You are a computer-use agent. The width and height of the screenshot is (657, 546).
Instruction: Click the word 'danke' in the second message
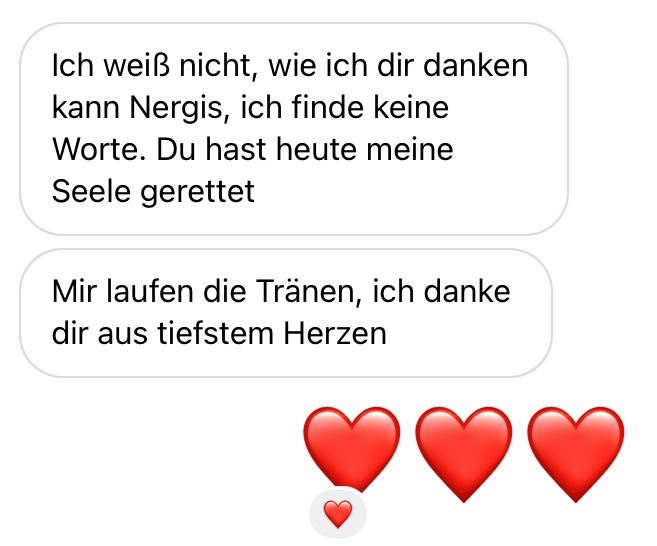tap(467, 292)
